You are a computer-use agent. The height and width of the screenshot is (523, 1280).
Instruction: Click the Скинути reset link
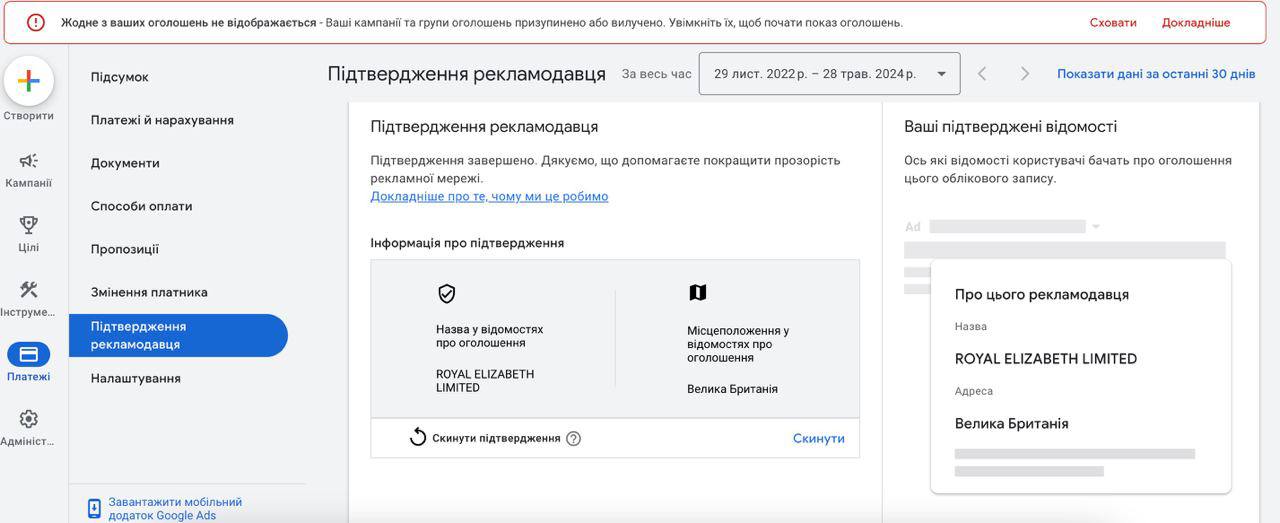click(818, 438)
